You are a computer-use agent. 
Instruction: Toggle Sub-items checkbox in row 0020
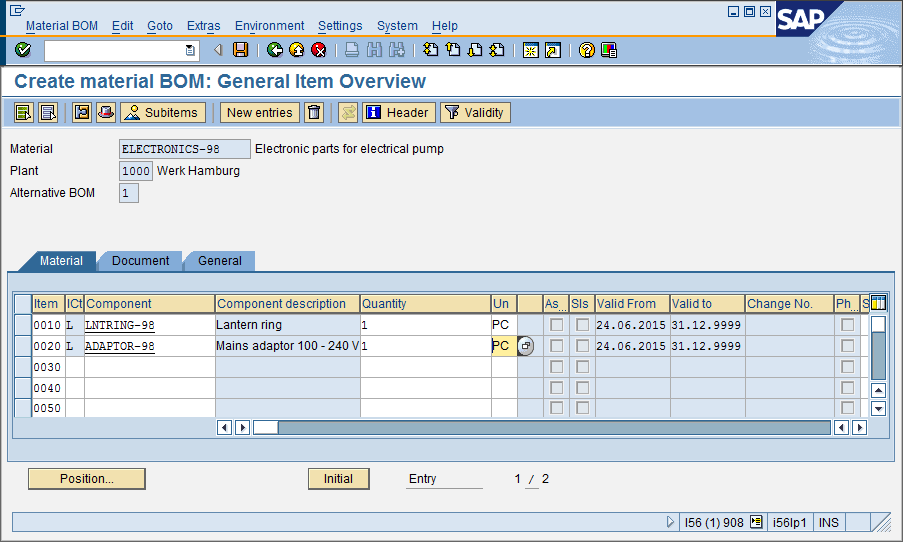(583, 346)
